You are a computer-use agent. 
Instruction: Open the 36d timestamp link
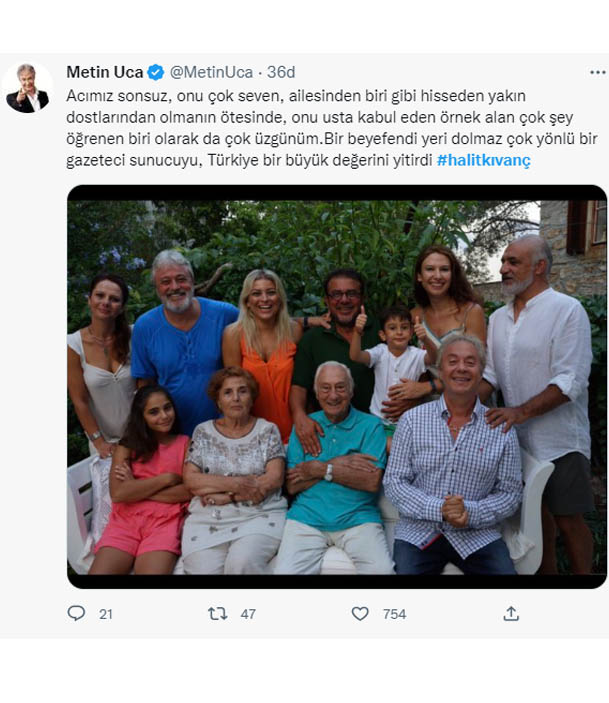281,72
